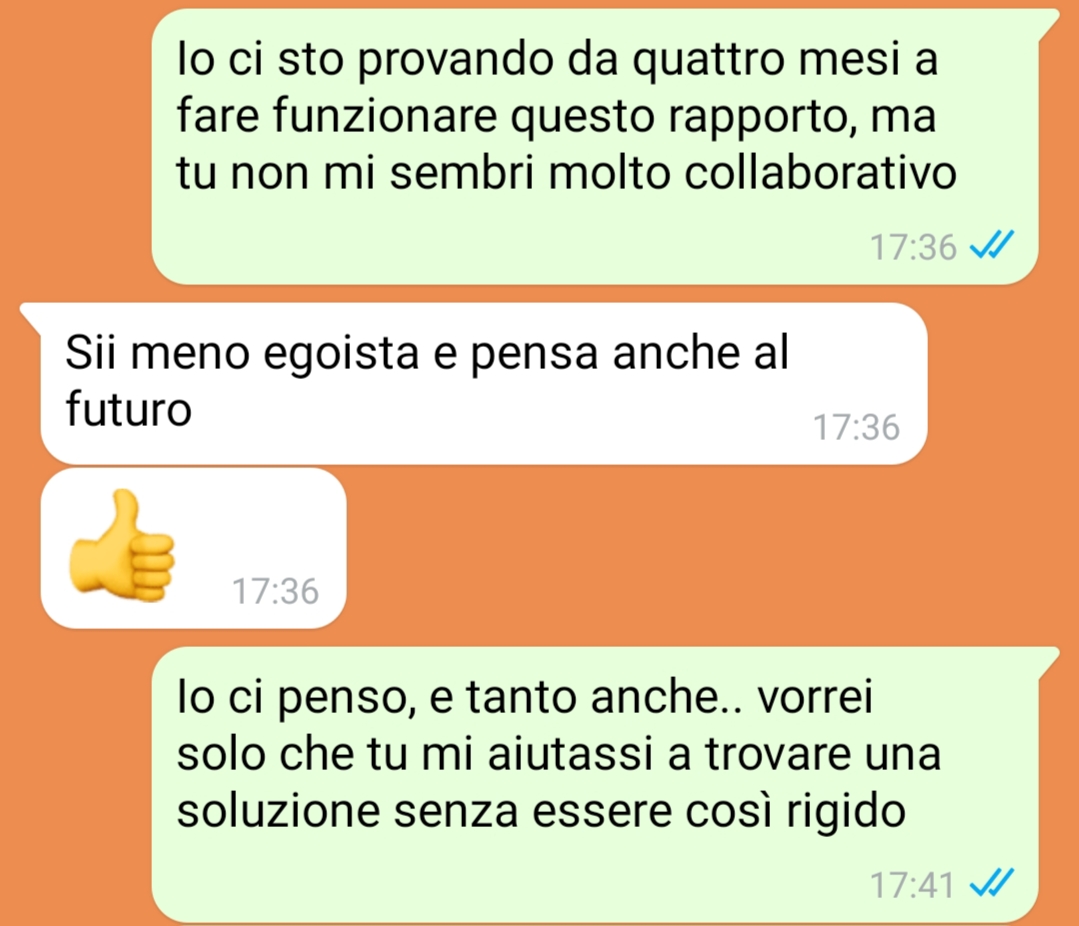
Task: Click blue read checkmarks on 17:36 sent message
Action: tap(992, 245)
